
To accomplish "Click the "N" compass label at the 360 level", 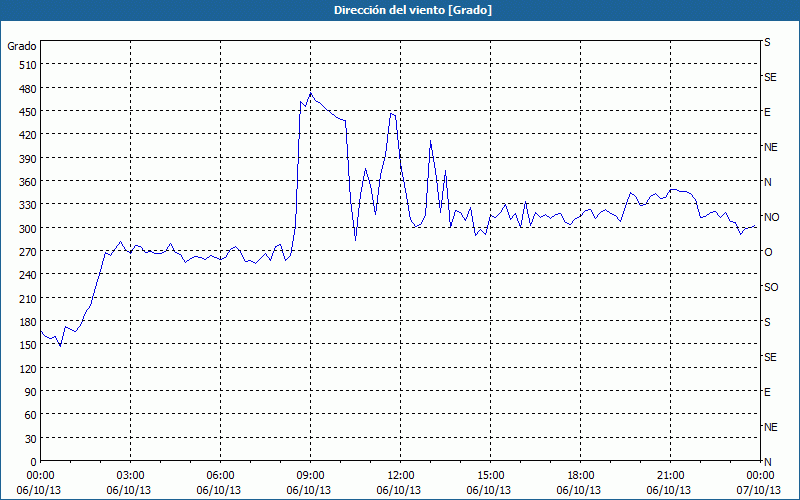I will click(768, 182).
